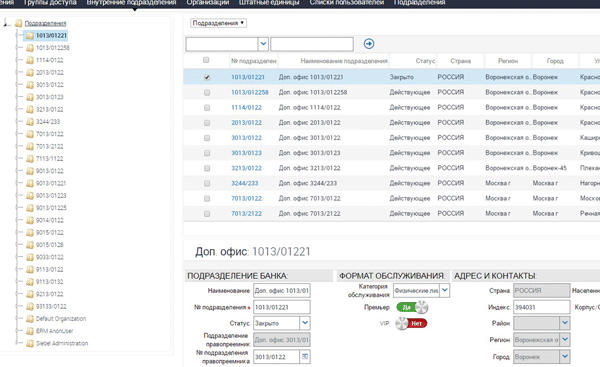Screen dimensions: 600x367
Task: Open the Подразделения dropdown above table
Action: point(218,23)
